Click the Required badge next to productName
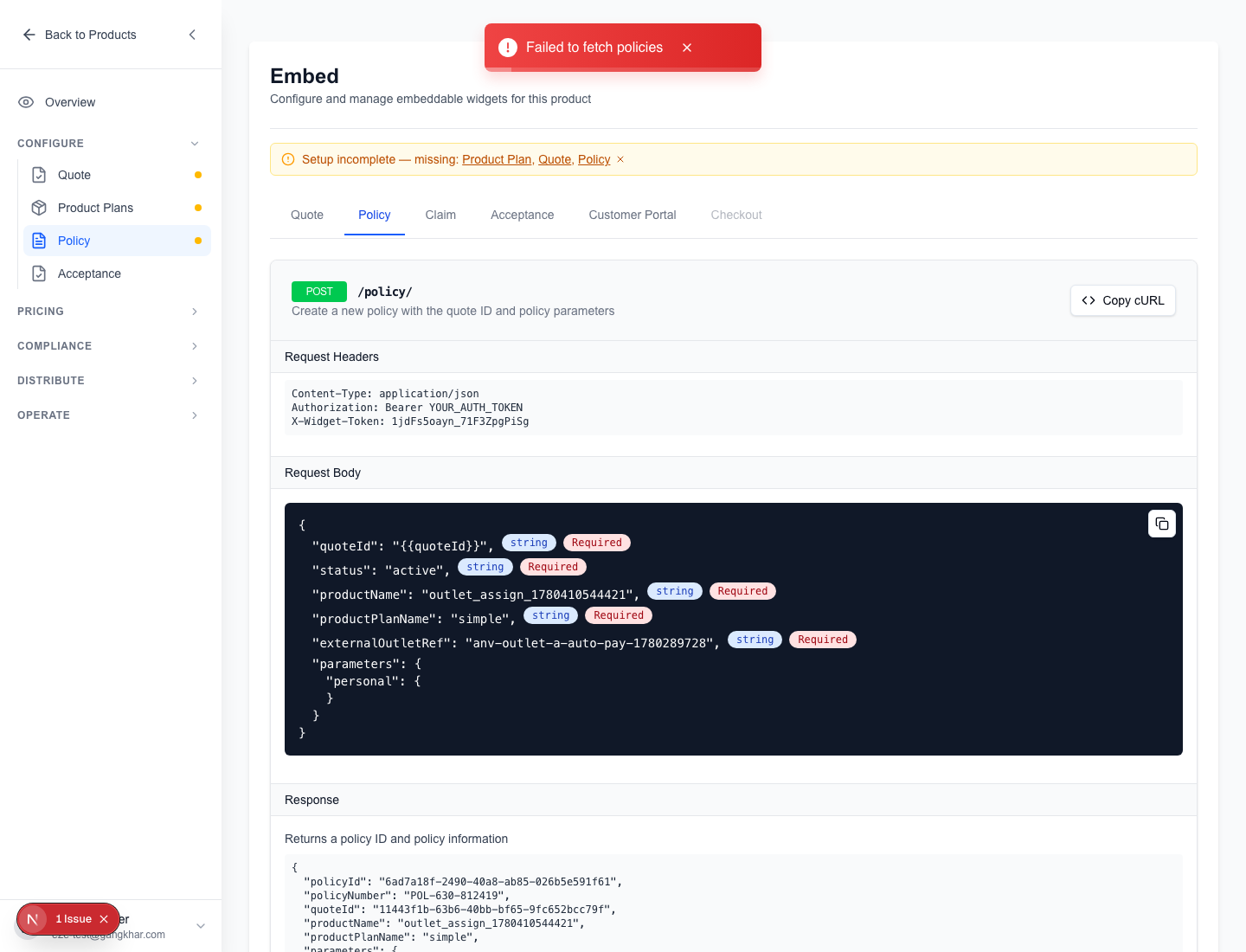Image resolution: width=1246 pixels, height=952 pixels. [x=742, y=591]
